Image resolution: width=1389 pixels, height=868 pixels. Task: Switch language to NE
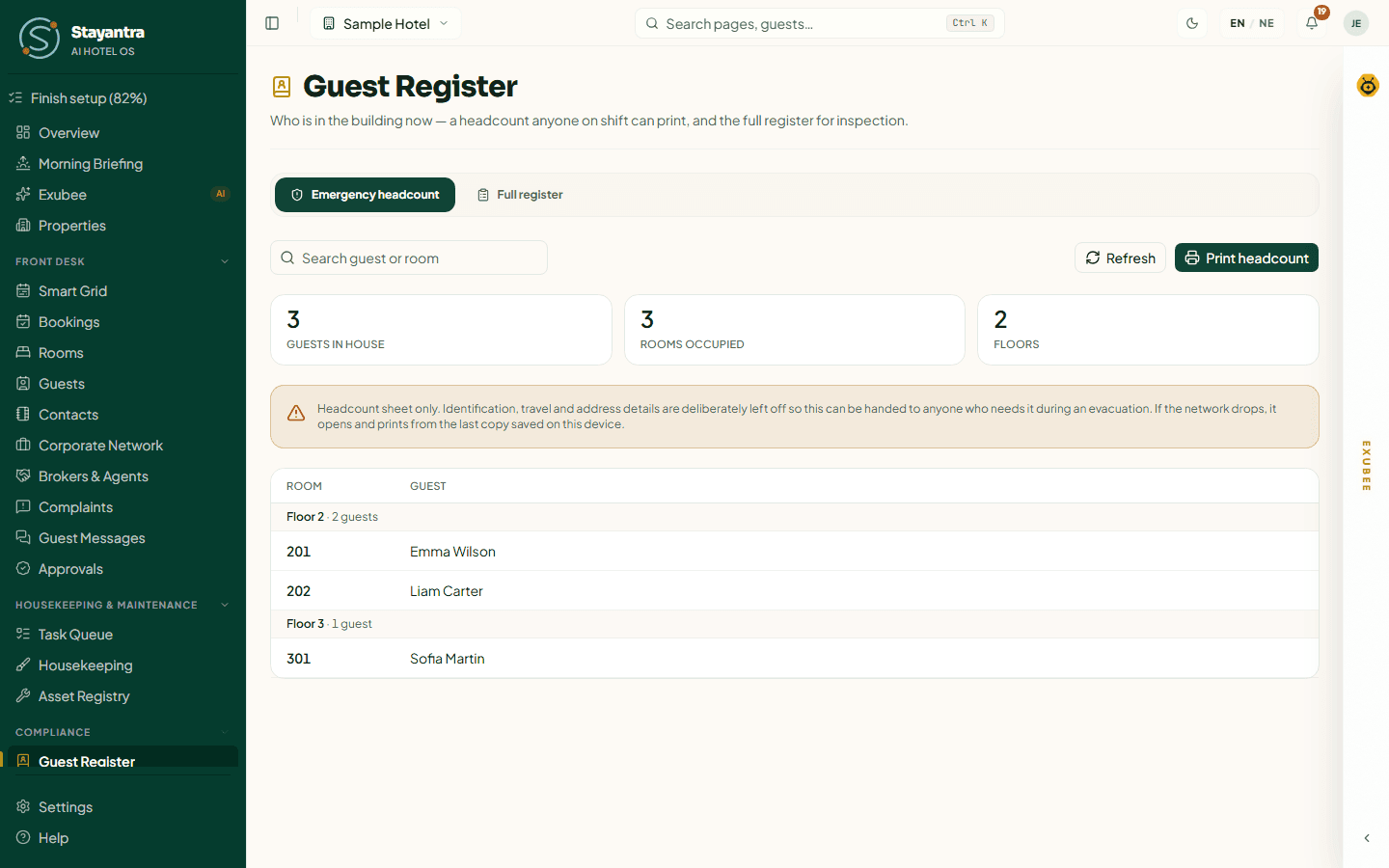[1266, 23]
